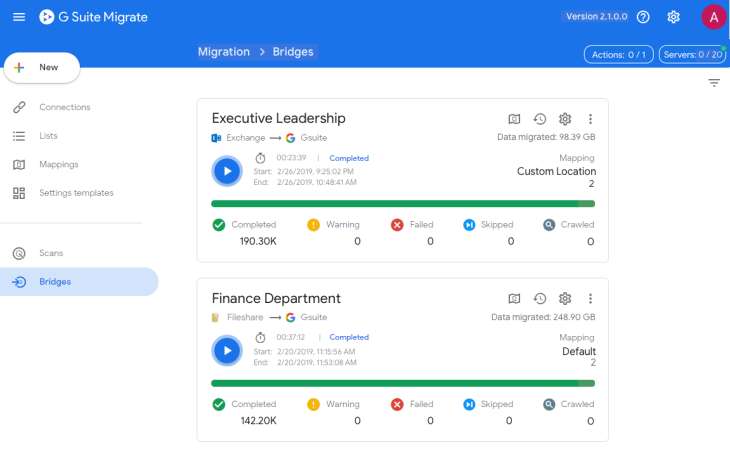Click Crawled icon in Finance Department
The height and width of the screenshot is (473, 730).
(549, 404)
